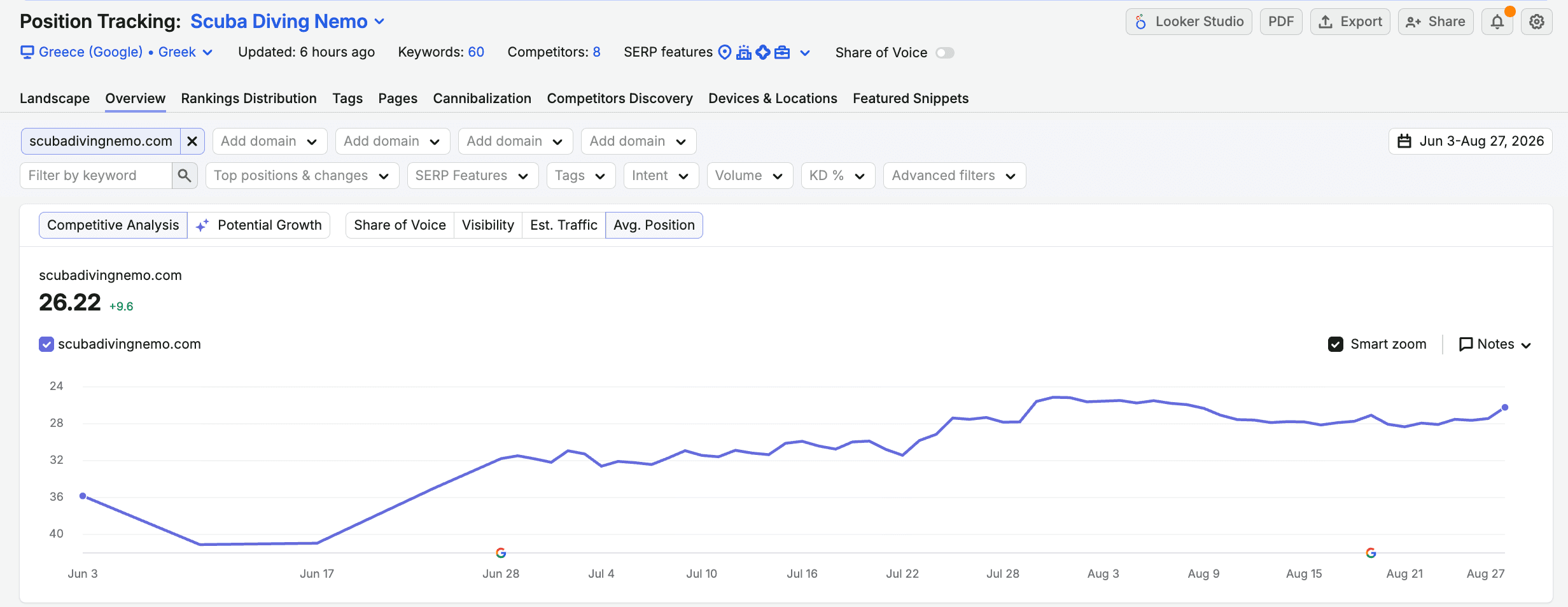
Task: Open Looker Studio integration
Action: [1189, 22]
